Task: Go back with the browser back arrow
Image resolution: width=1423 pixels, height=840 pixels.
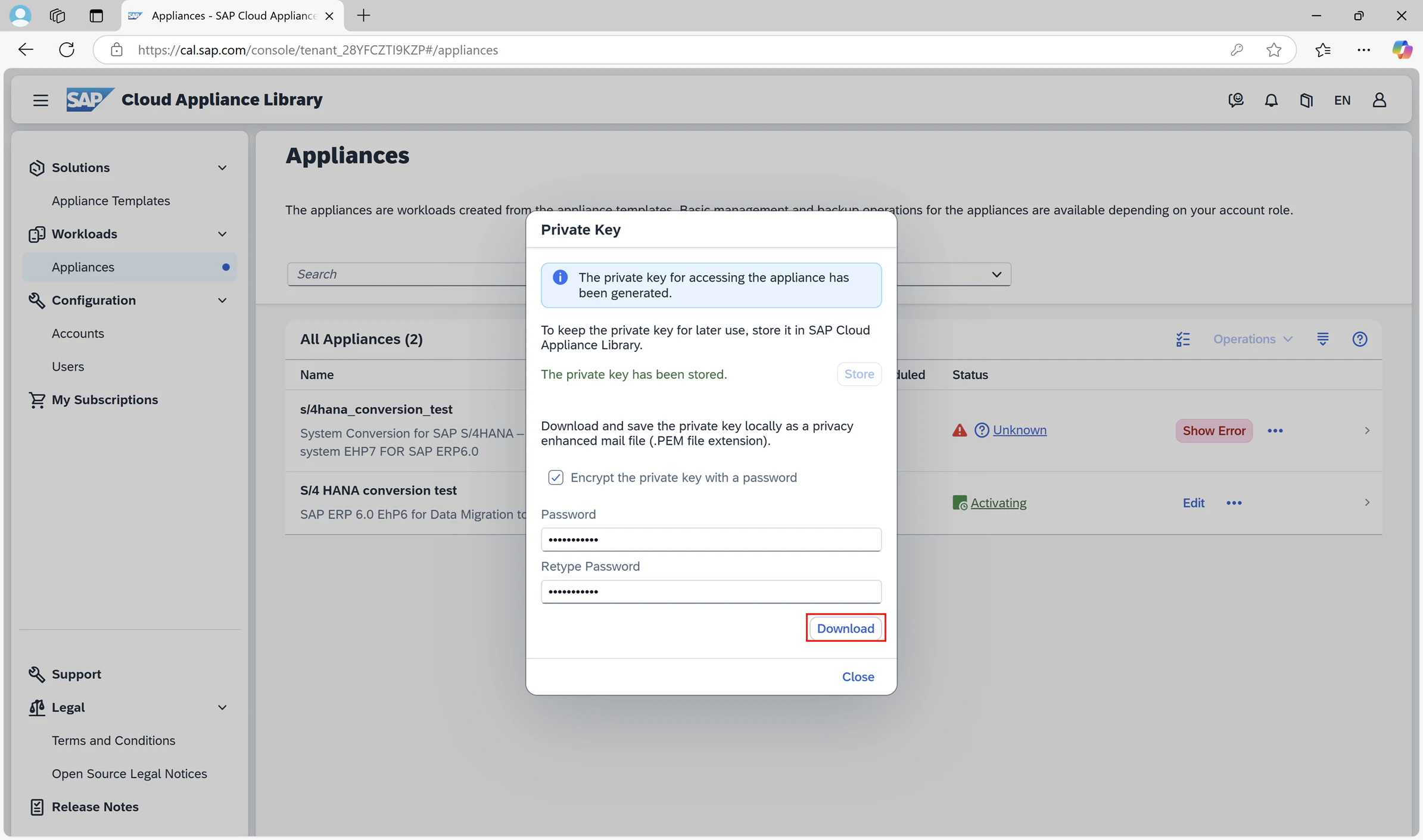Action: (x=26, y=49)
